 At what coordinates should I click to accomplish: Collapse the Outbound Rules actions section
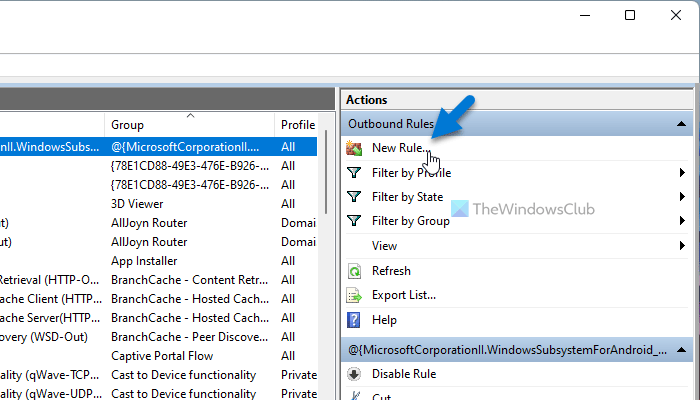coord(681,124)
